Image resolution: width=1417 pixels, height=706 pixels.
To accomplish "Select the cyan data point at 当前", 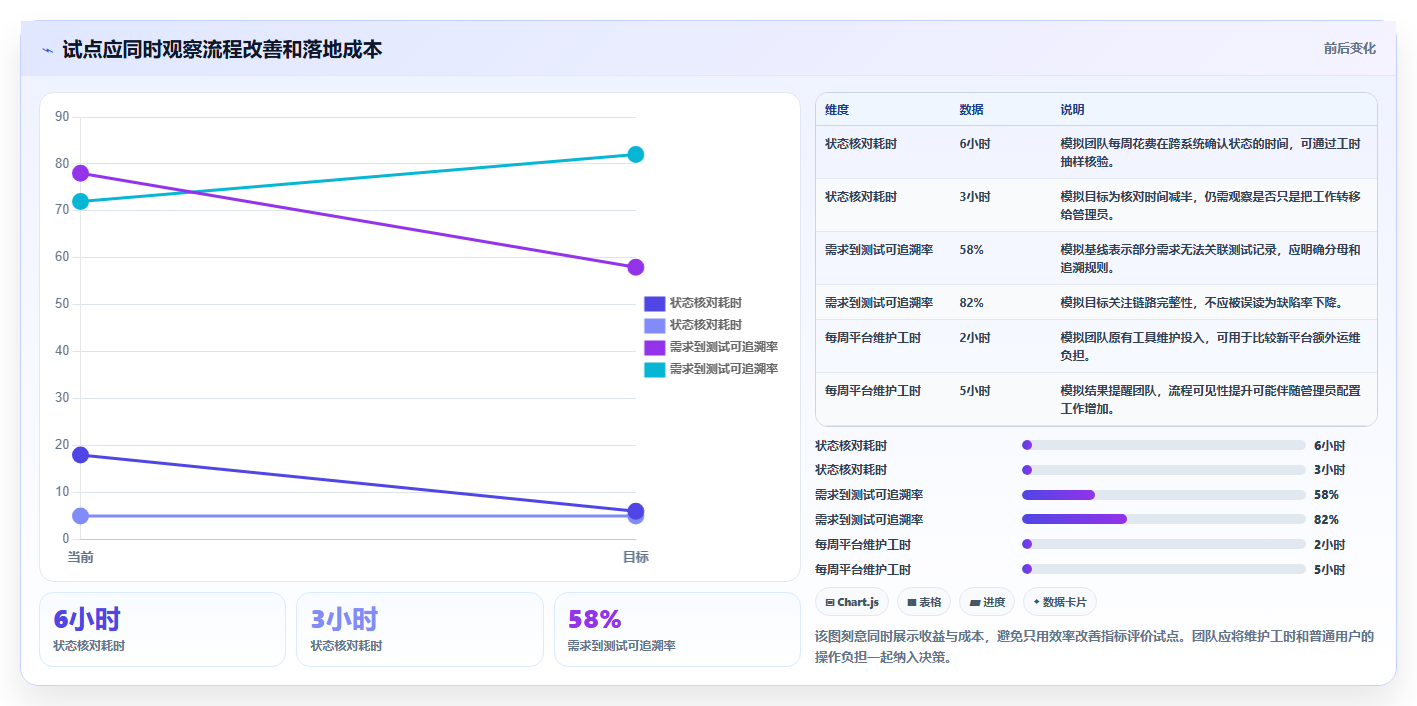I will pos(81,202).
